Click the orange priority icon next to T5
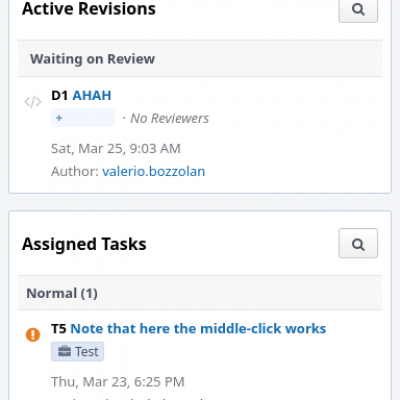Image resolution: width=400 pixels, height=400 pixels. click(x=33, y=334)
